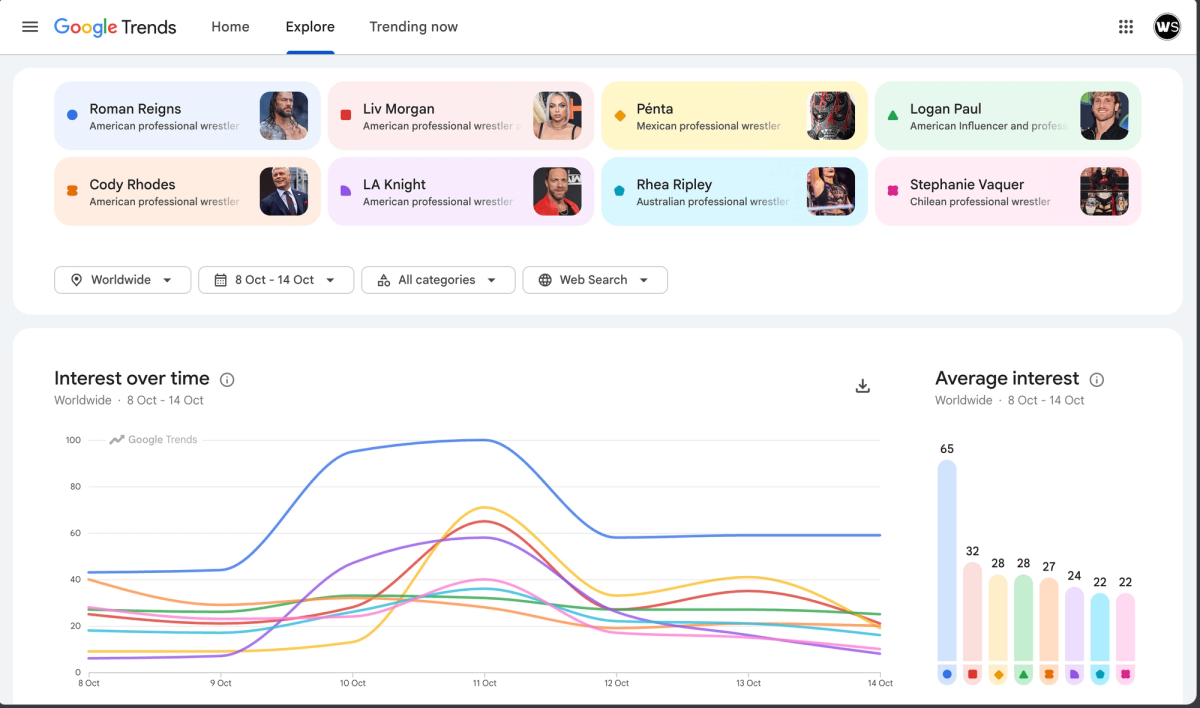Viewport: 1200px width, 708px height.
Task: Click the orange average bar labeled 27
Action: 1049,619
